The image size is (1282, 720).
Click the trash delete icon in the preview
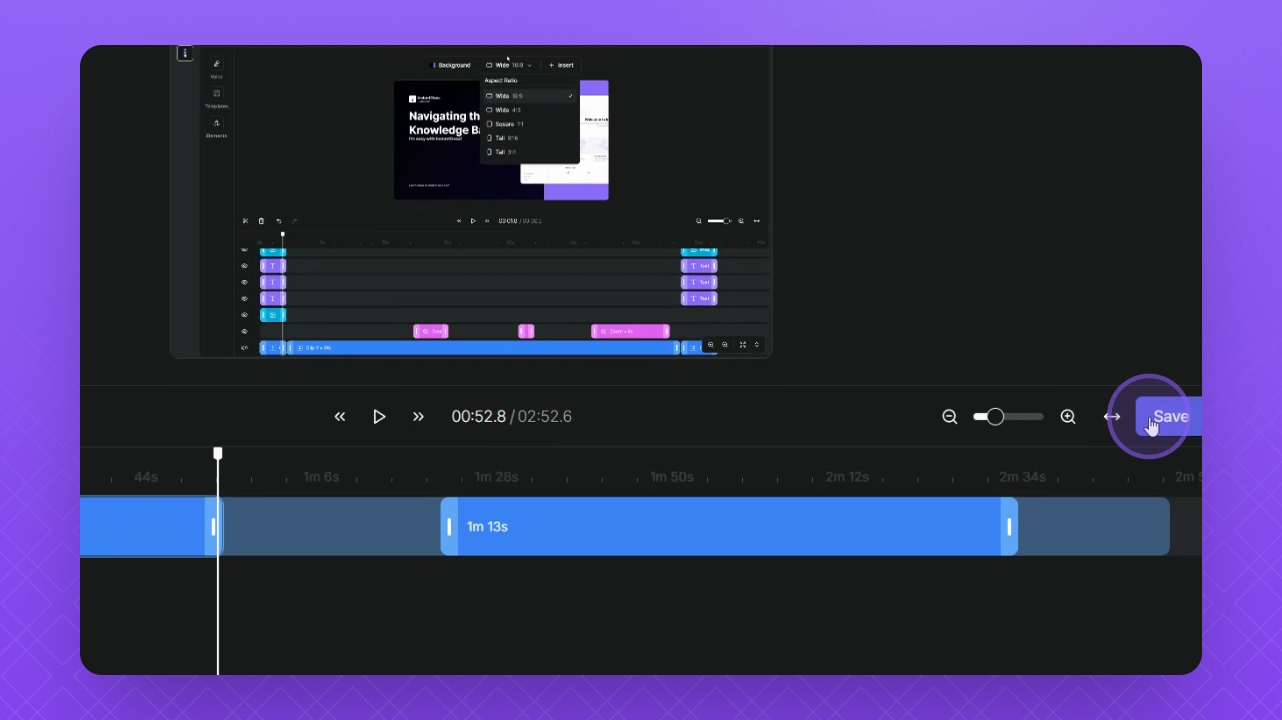pyautogui.click(x=262, y=221)
